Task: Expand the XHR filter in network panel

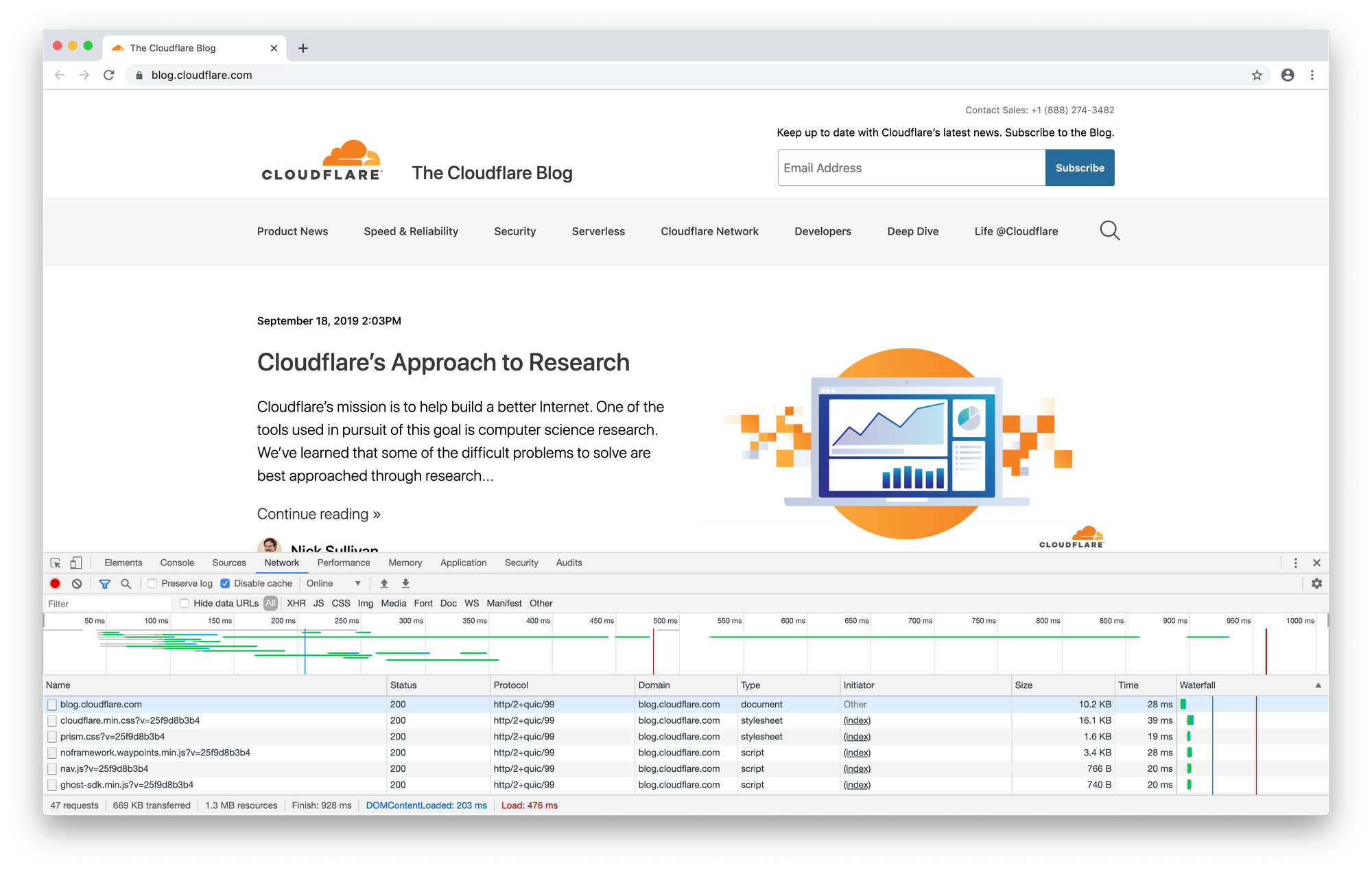Action: (x=296, y=603)
